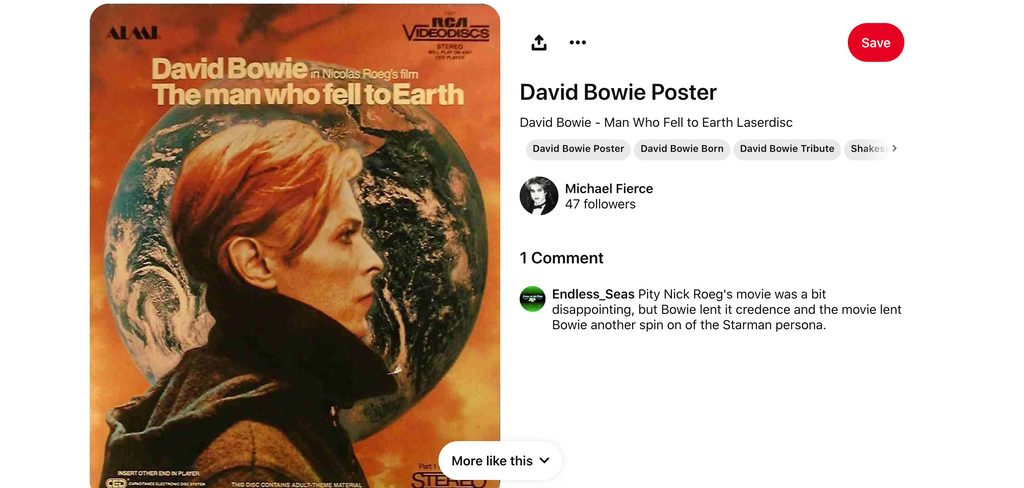
Task: Click the 47 followers text
Action: 600,204
